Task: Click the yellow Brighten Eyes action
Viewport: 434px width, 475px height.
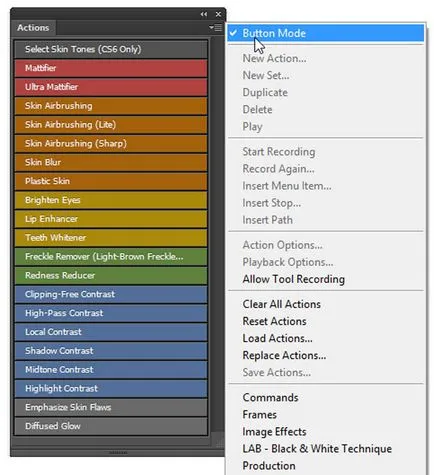Action: tap(111, 200)
